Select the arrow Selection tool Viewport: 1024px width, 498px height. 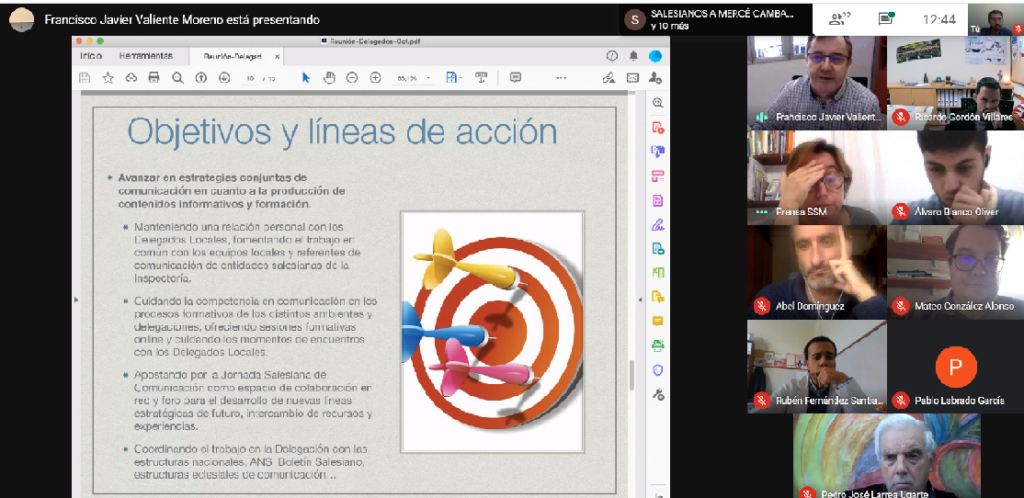pos(306,78)
